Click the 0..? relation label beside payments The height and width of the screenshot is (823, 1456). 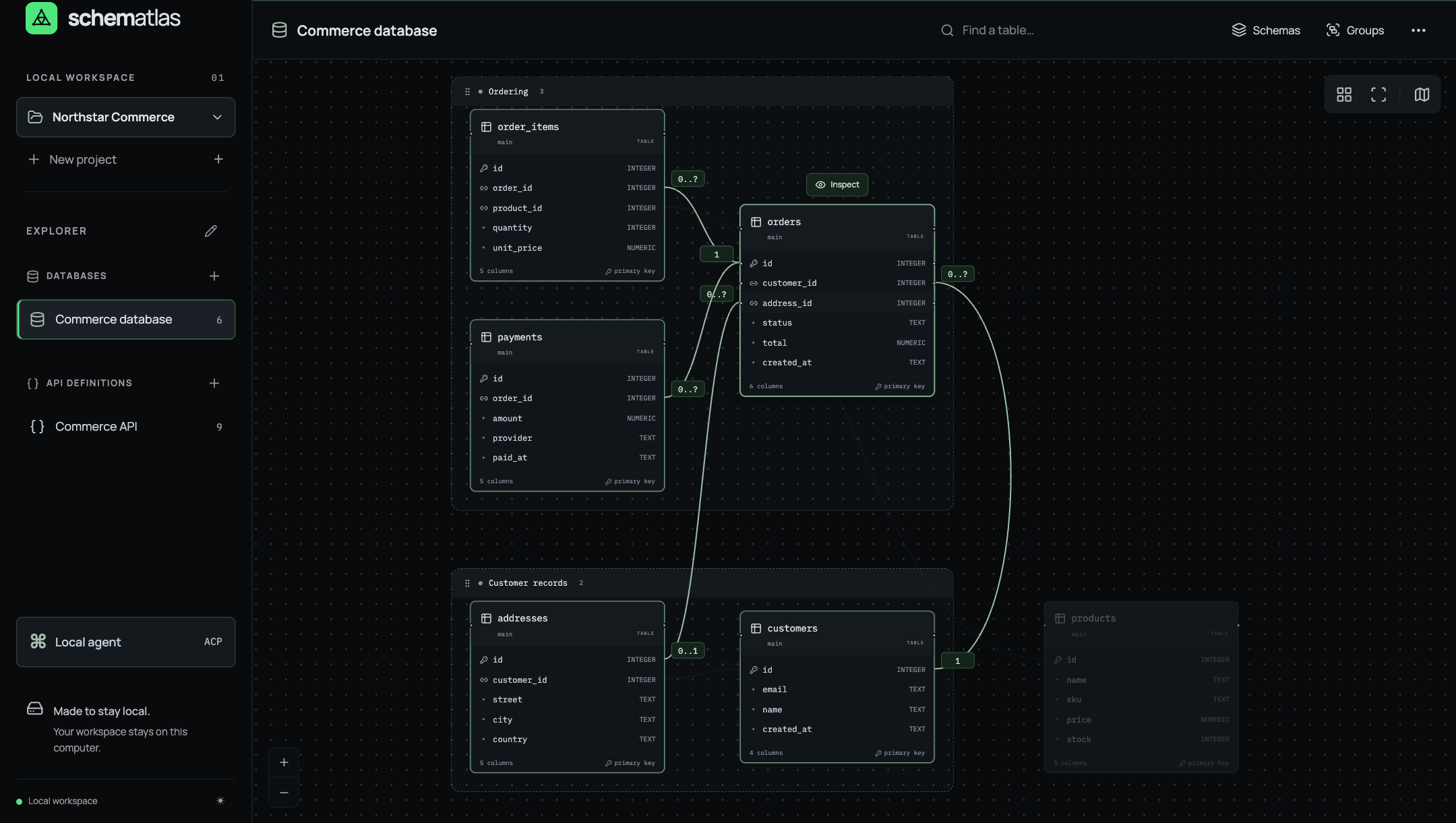(688, 390)
